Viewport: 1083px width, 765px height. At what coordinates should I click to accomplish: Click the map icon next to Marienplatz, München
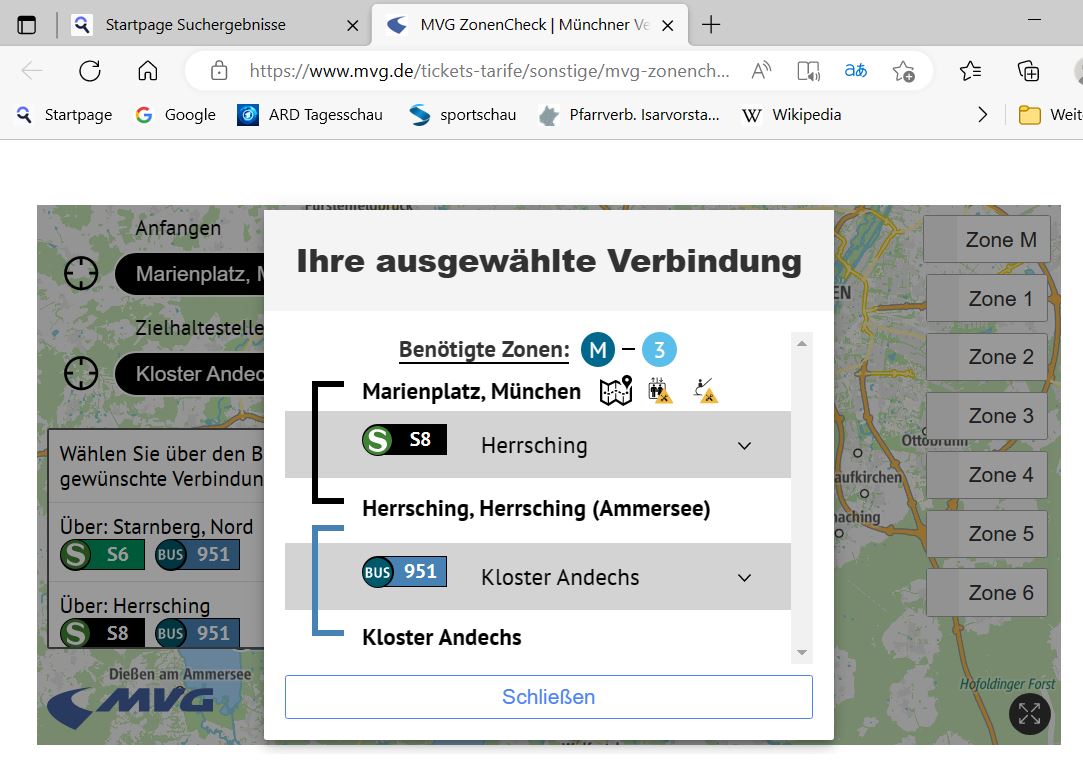pyautogui.click(x=616, y=391)
